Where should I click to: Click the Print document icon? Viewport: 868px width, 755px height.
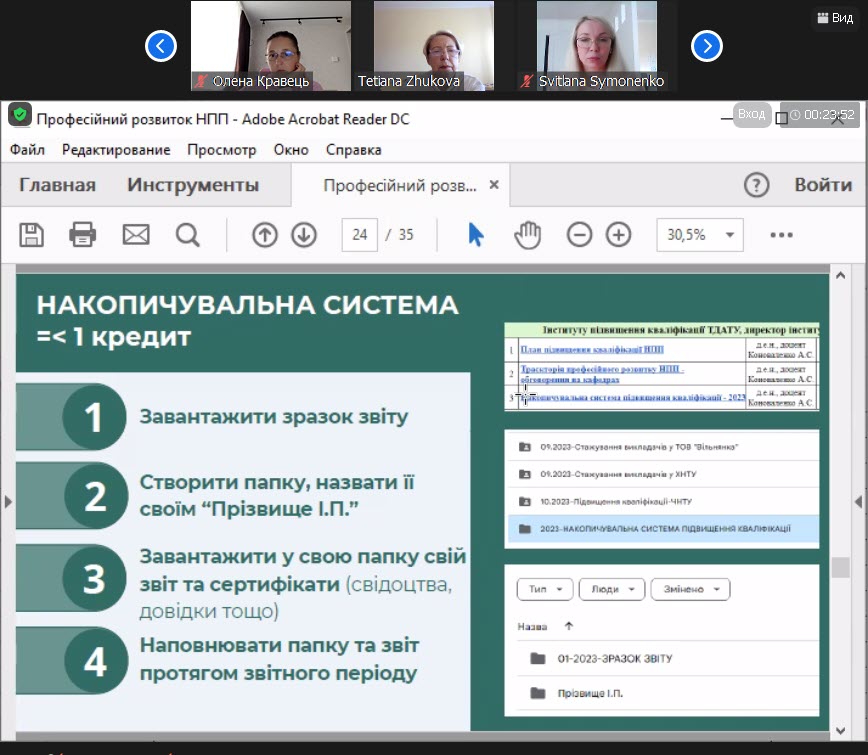coord(82,235)
